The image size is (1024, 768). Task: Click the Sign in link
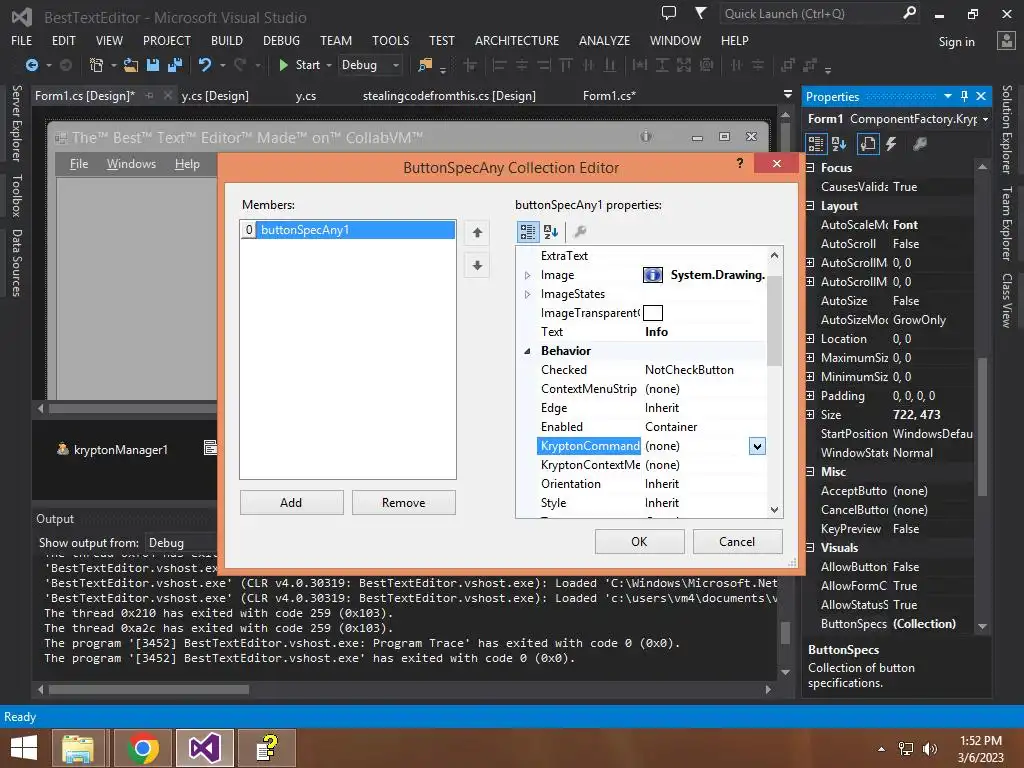coord(957,42)
